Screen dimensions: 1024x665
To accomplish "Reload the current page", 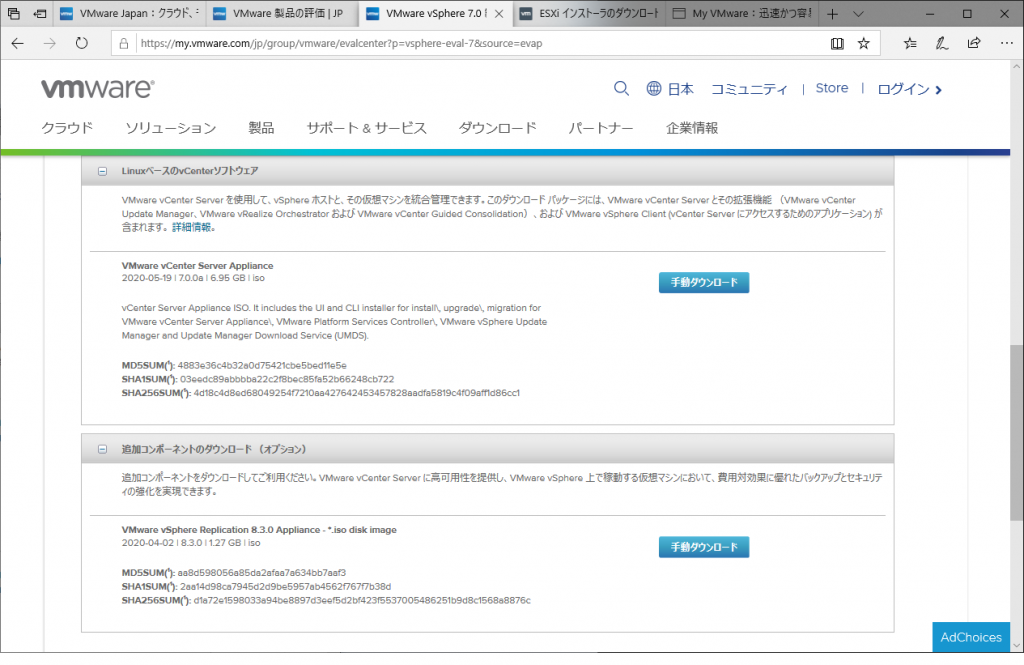I will click(x=82, y=43).
